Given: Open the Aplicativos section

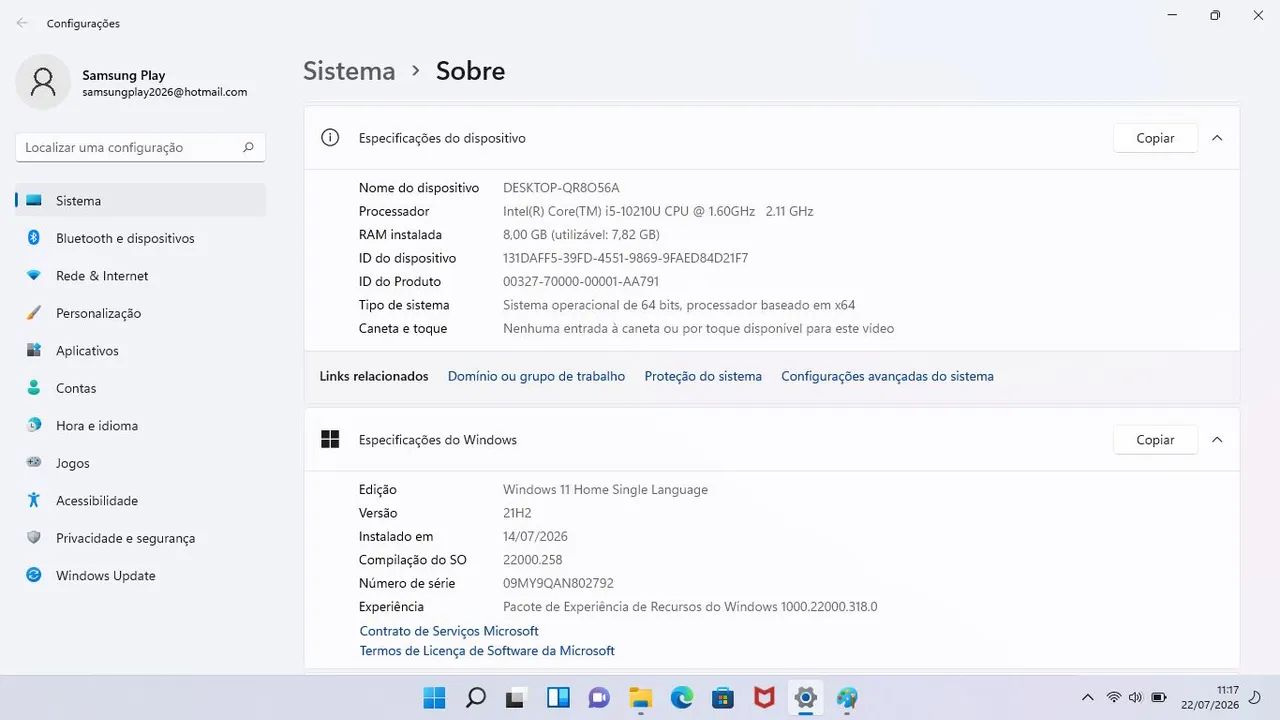Looking at the screenshot, I should click(x=140, y=350).
